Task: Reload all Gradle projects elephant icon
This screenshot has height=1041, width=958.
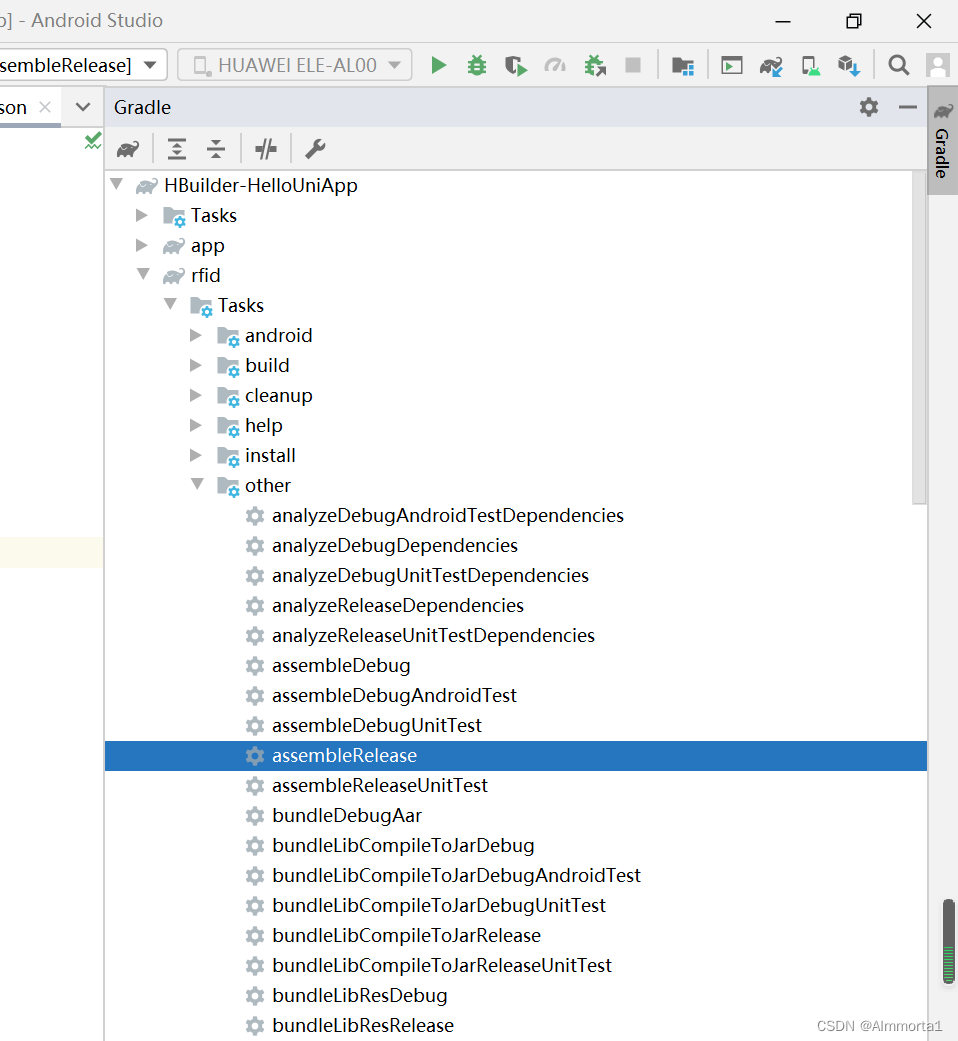Action: 128,149
